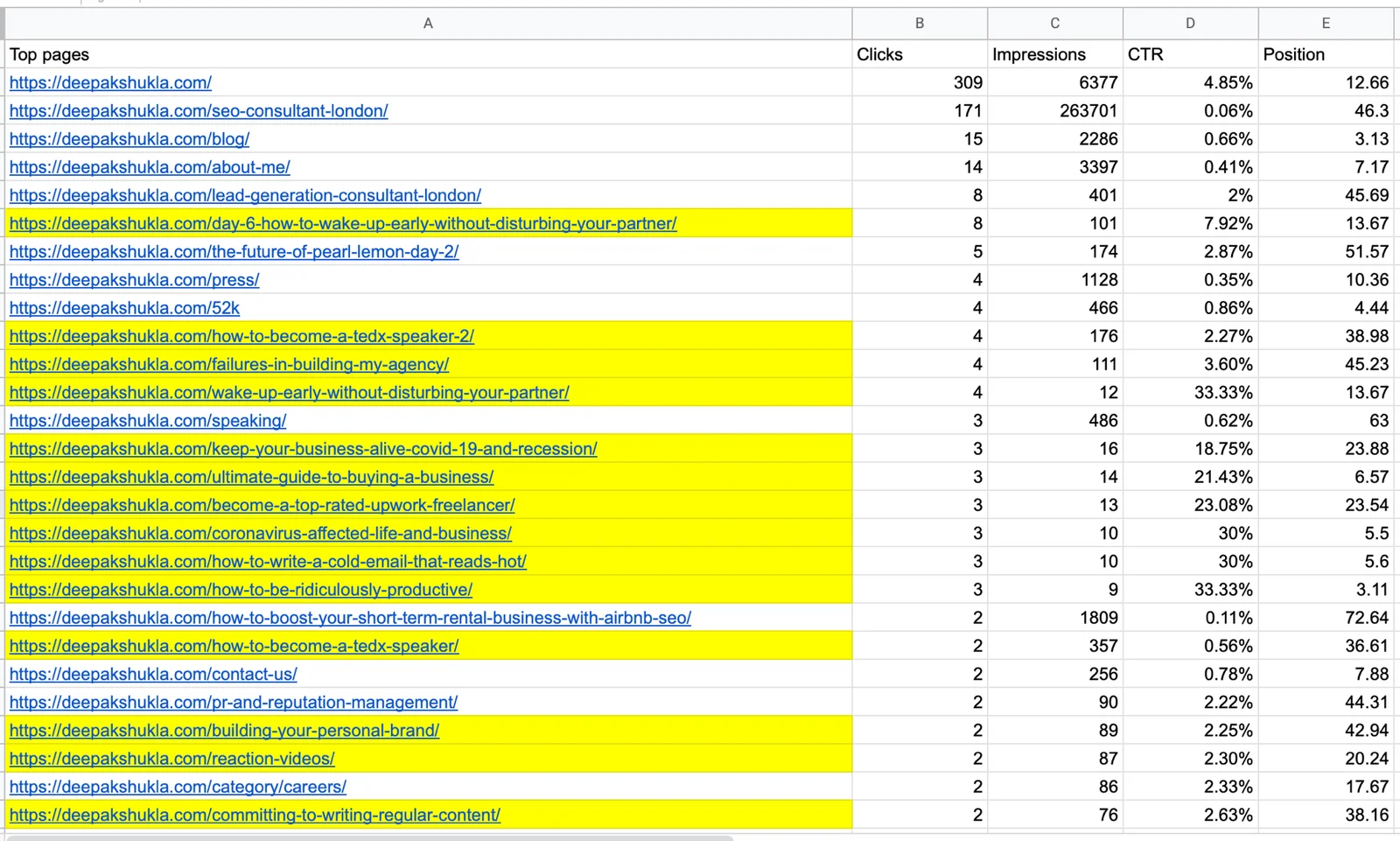
Task: Select the impressions cell showing 357
Action: 1054,646
